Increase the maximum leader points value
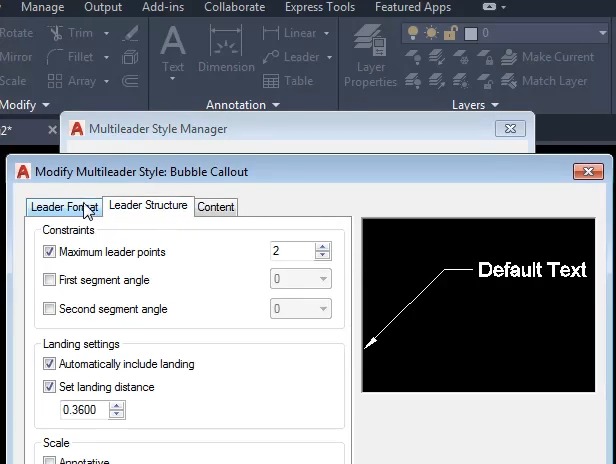Image resolution: width=616 pixels, height=464 pixels. [323, 247]
